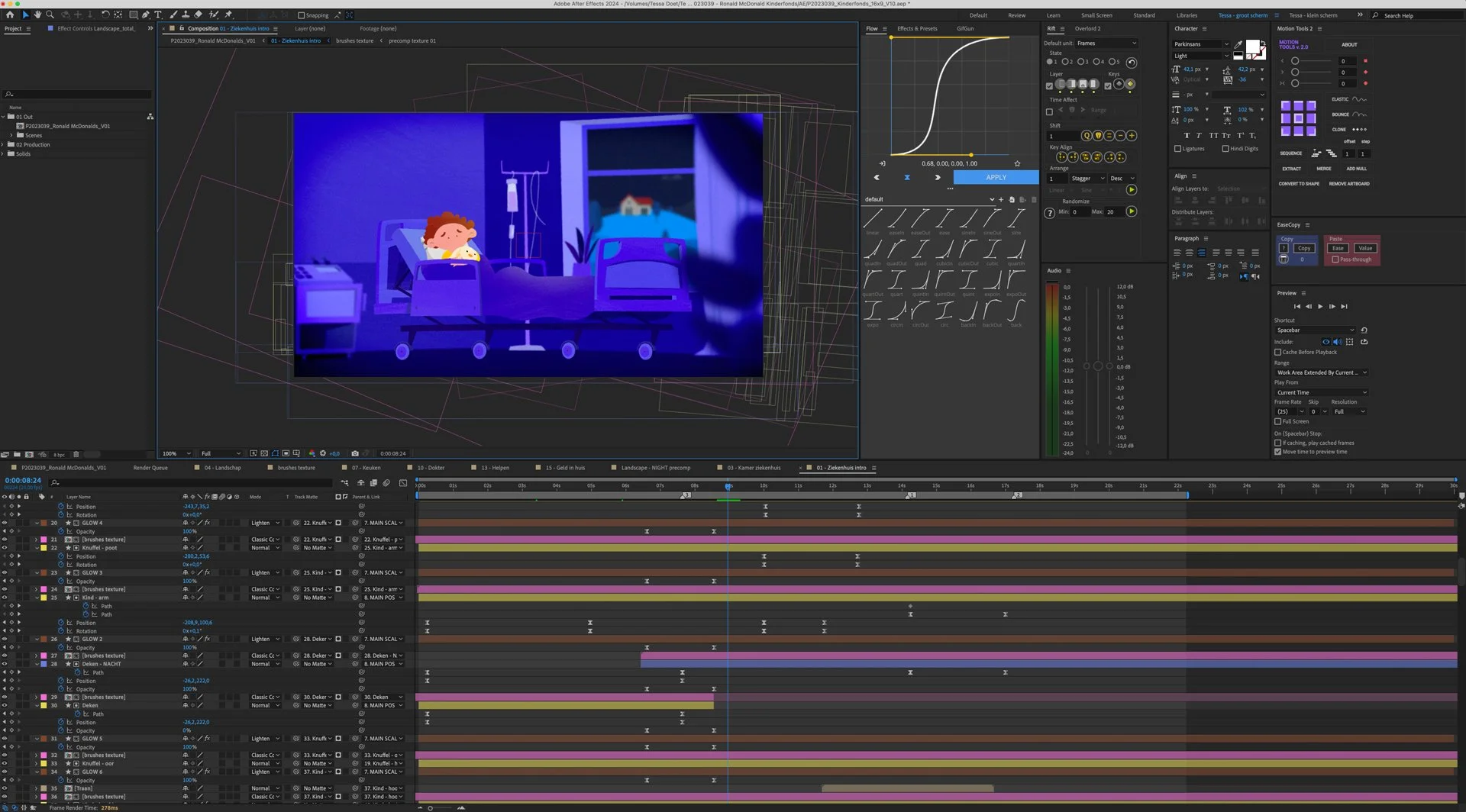Open the Light font style dropdown
Image resolution: width=1466 pixels, height=812 pixels.
[x=1201, y=56]
